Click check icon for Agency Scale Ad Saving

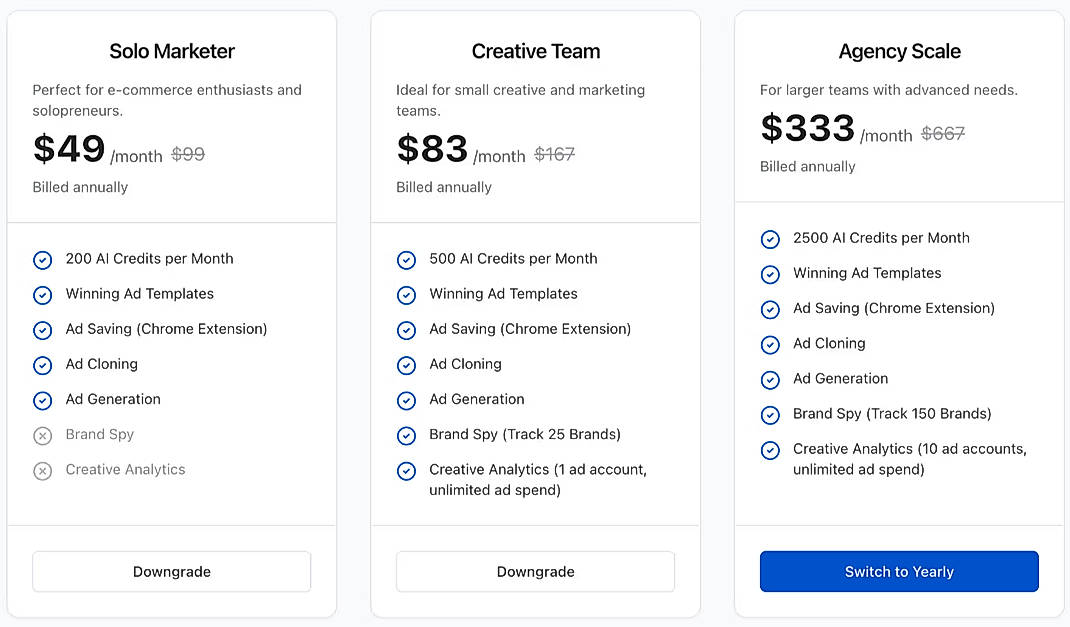770,310
